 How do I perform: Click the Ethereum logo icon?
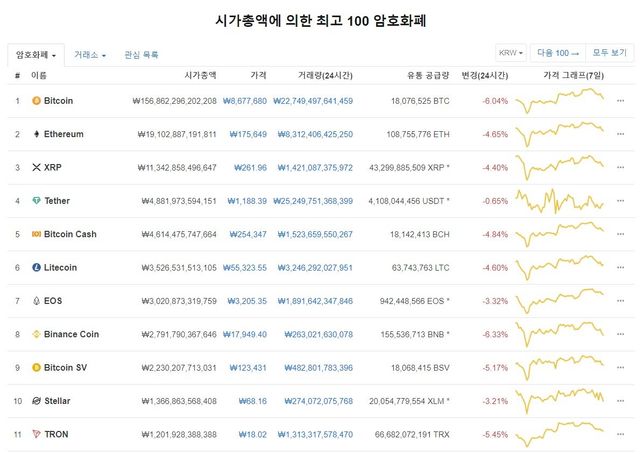[37, 134]
